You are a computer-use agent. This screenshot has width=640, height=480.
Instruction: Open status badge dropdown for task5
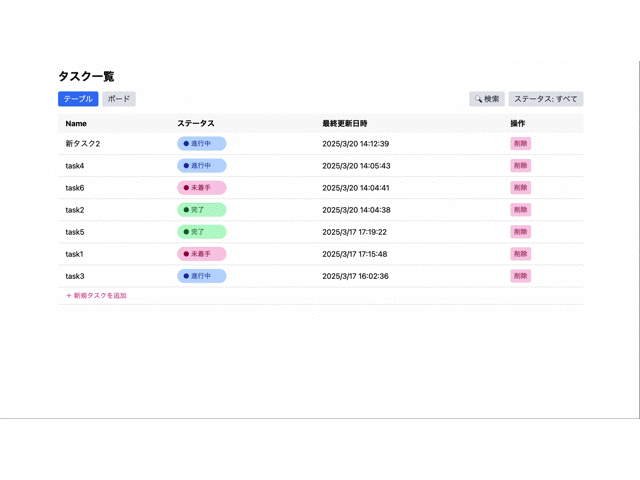point(202,232)
